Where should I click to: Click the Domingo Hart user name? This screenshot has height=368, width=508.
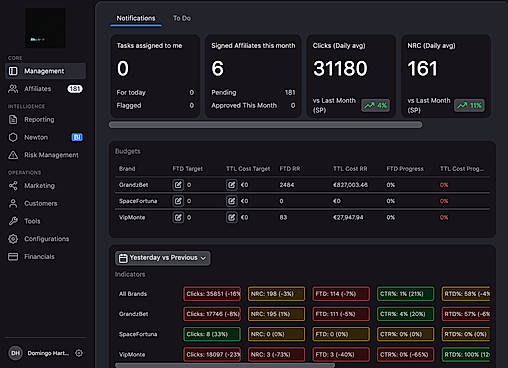pos(48,353)
